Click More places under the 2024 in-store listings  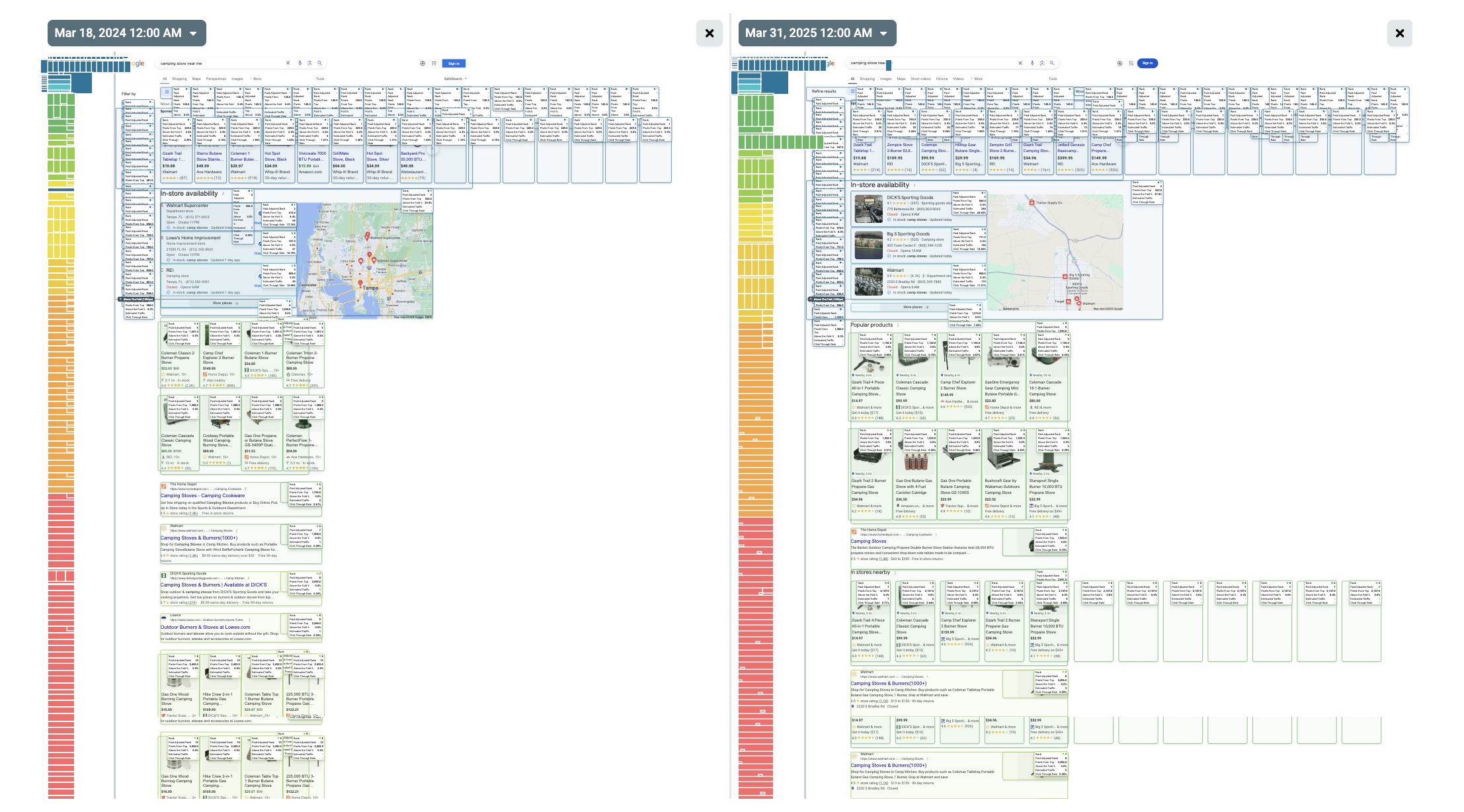coord(225,304)
